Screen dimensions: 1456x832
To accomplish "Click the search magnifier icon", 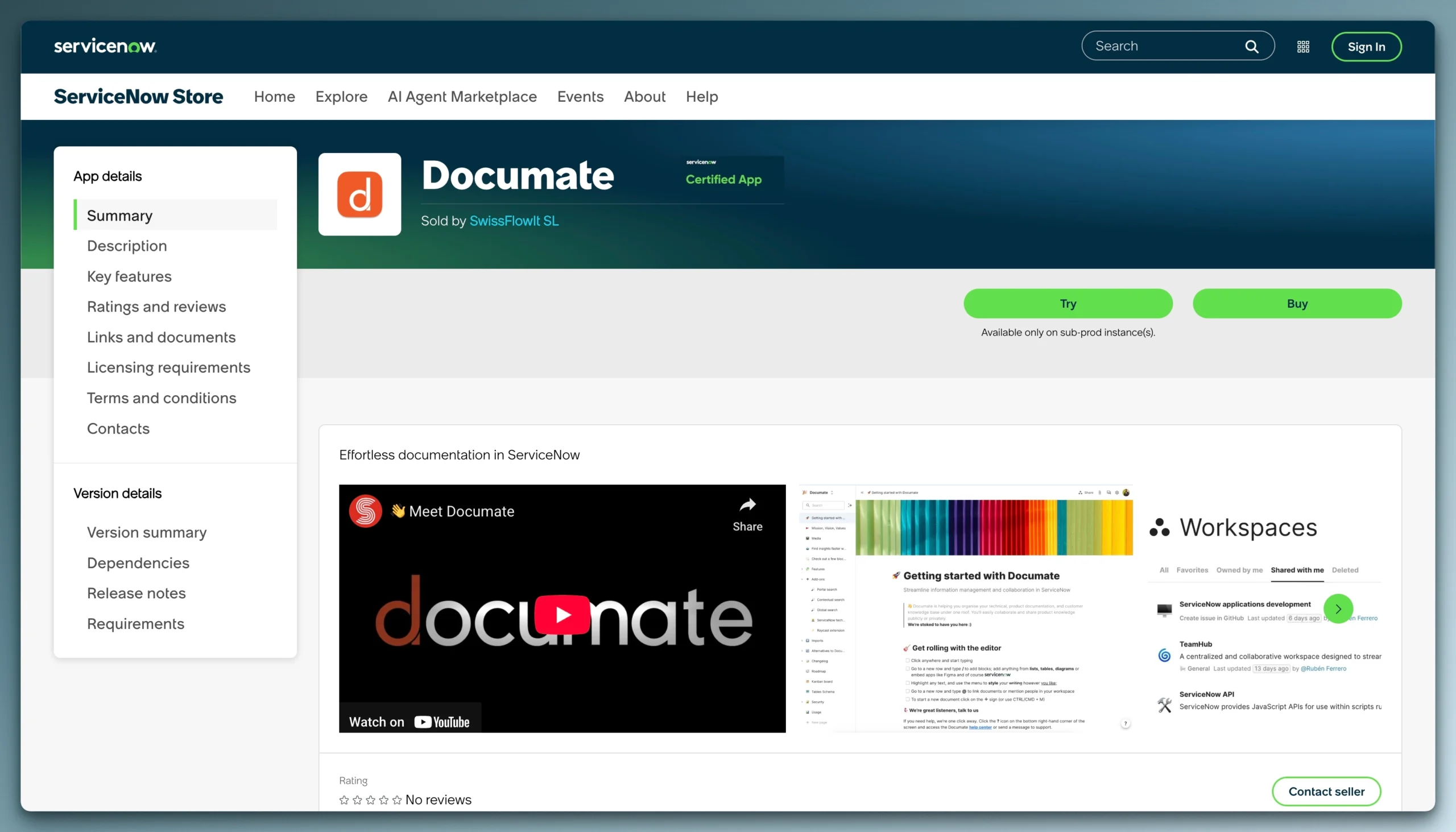I will point(1251,45).
